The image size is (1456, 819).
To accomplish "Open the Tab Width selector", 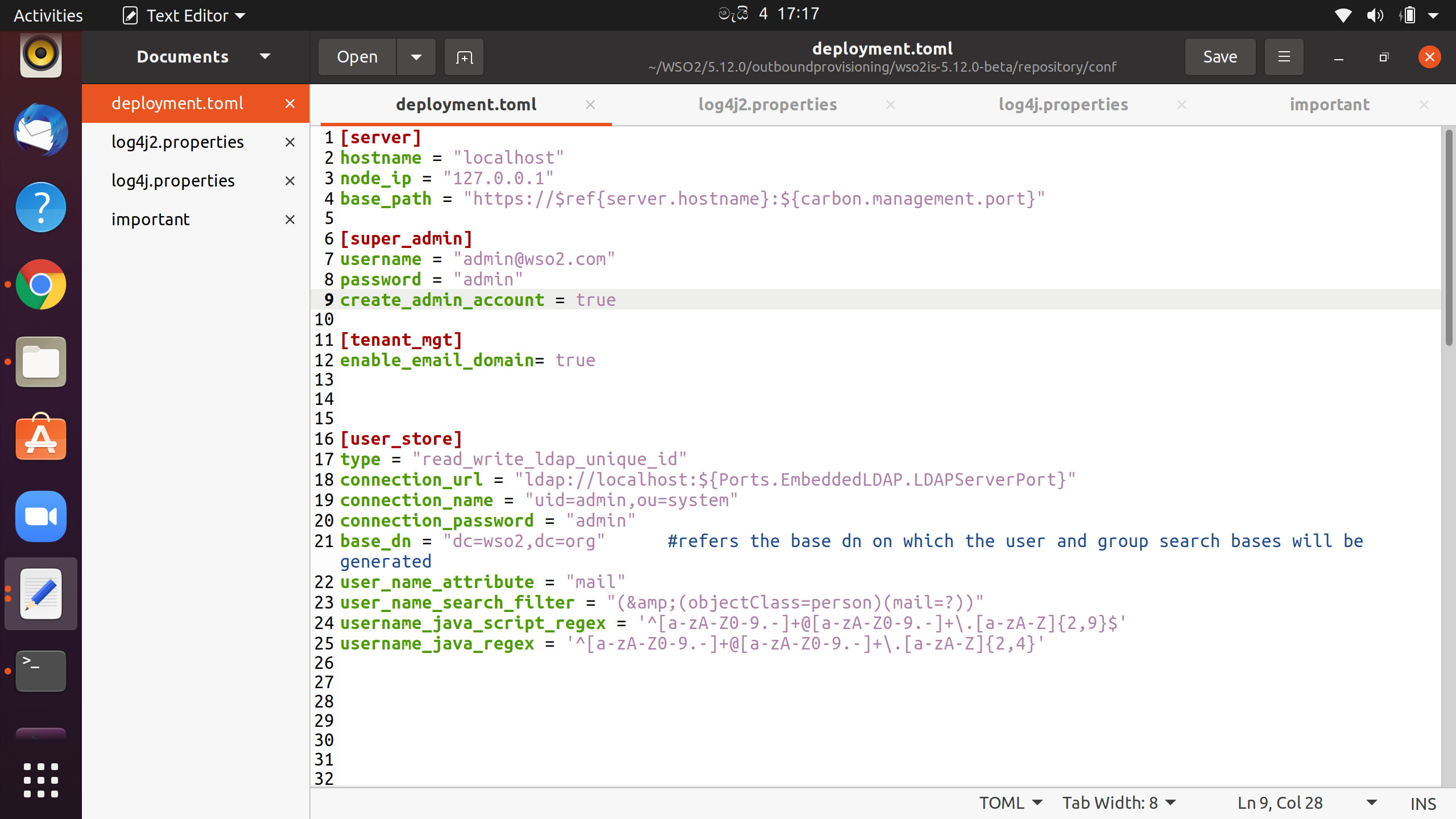I will pyautogui.click(x=1118, y=803).
